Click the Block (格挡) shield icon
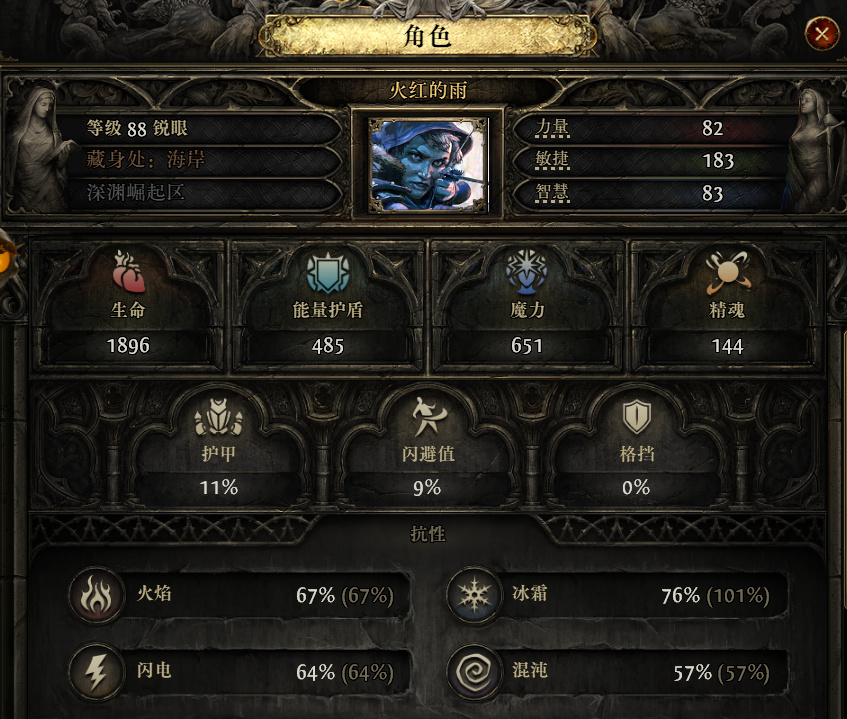This screenshot has height=719, width=847. click(x=636, y=416)
